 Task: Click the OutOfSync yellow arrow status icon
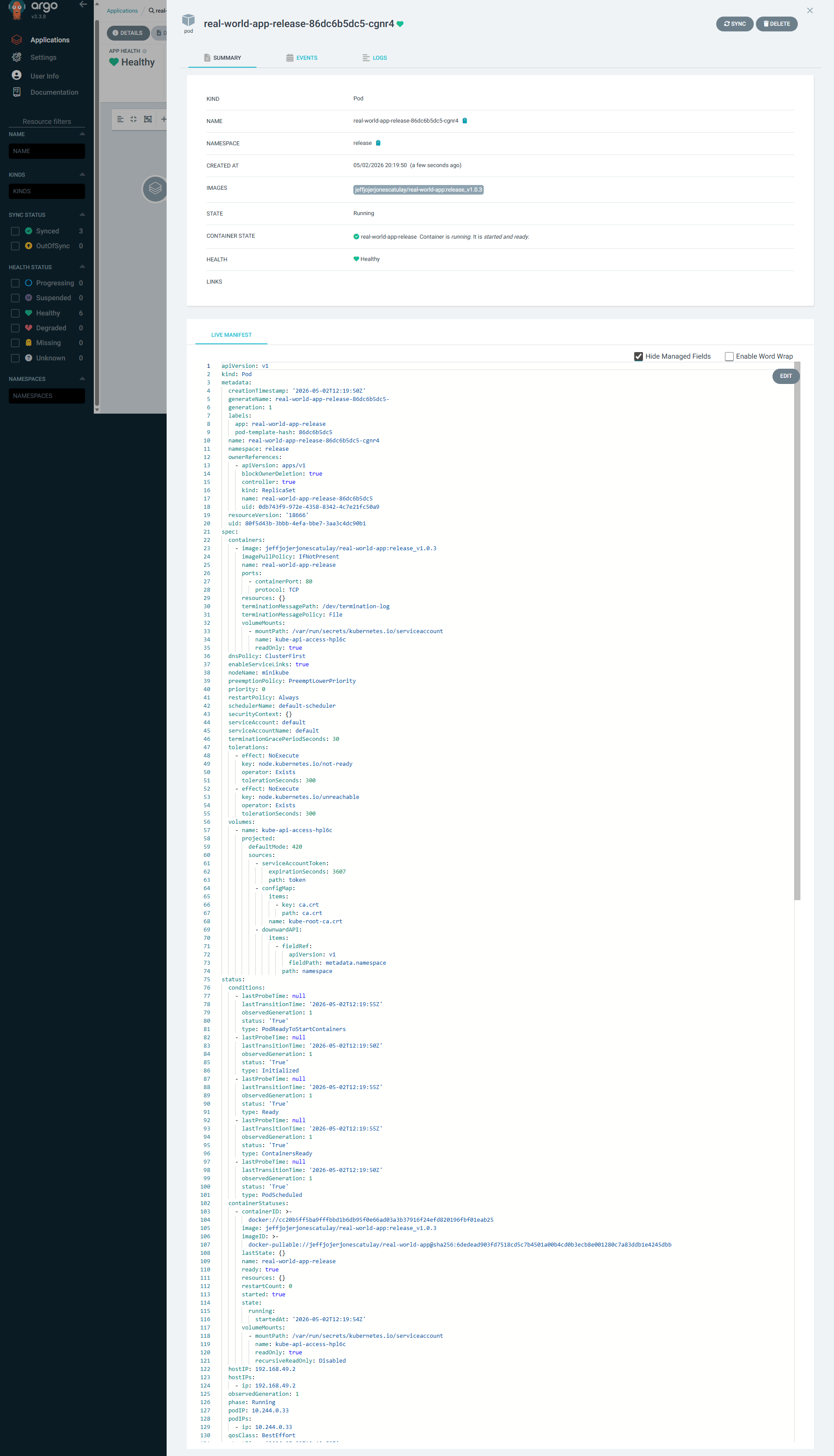[x=29, y=246]
